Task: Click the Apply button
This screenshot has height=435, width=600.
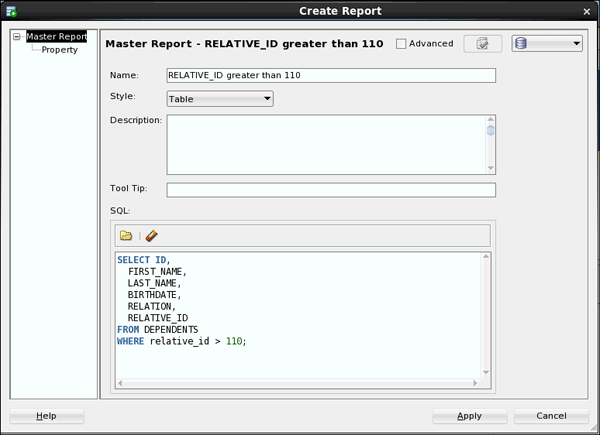Action: point(470,416)
